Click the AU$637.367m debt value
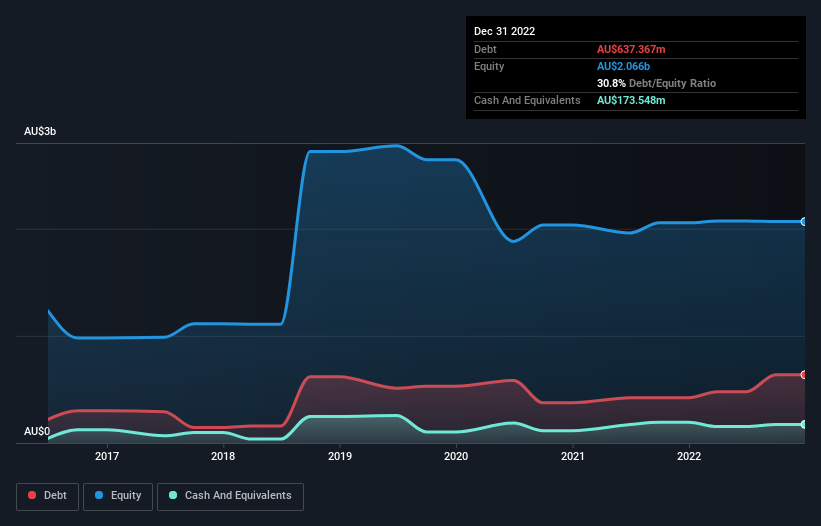The width and height of the screenshot is (821, 526). [x=631, y=49]
